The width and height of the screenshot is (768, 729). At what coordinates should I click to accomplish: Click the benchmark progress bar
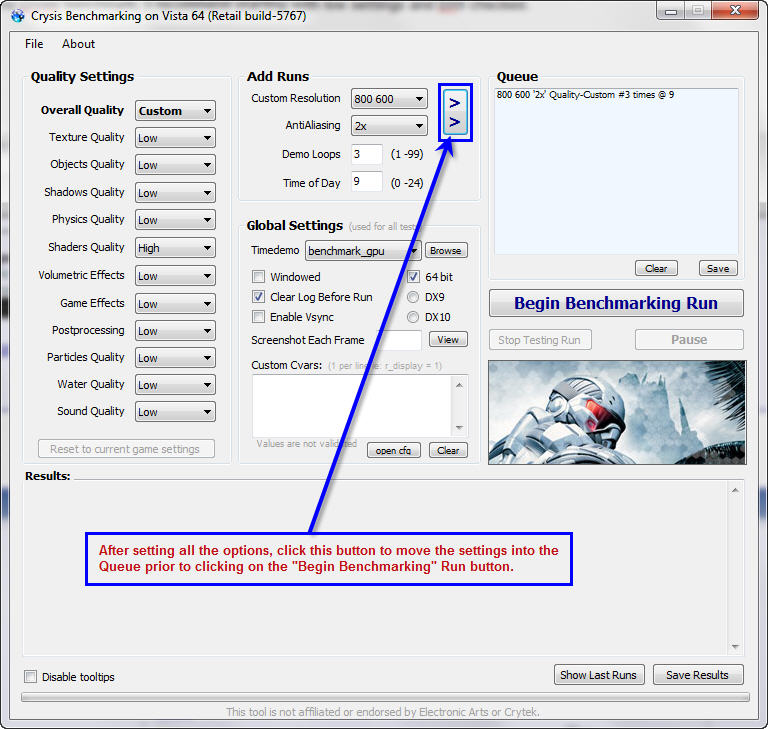point(385,697)
